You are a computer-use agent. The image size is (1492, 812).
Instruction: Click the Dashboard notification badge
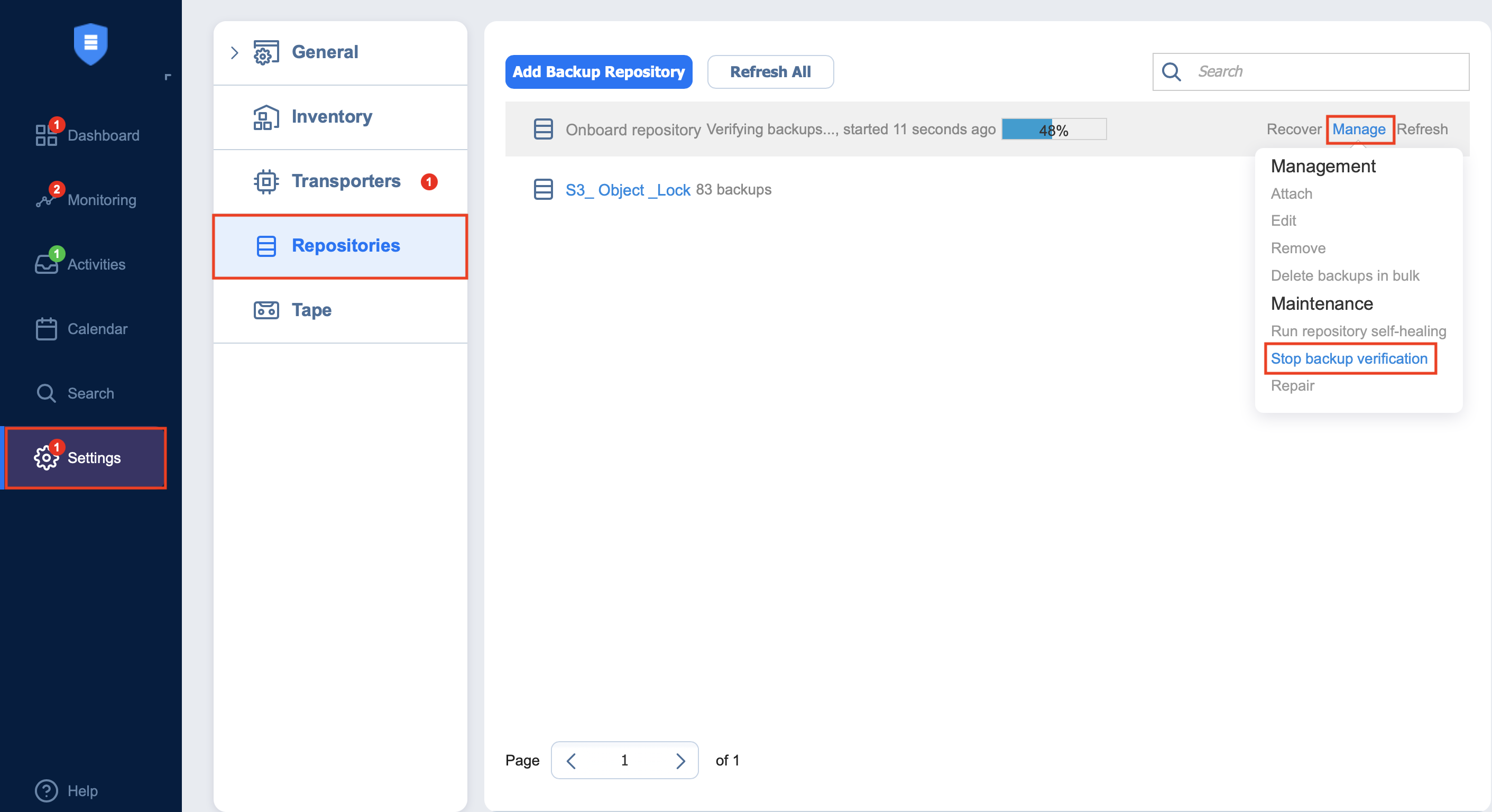(57, 125)
